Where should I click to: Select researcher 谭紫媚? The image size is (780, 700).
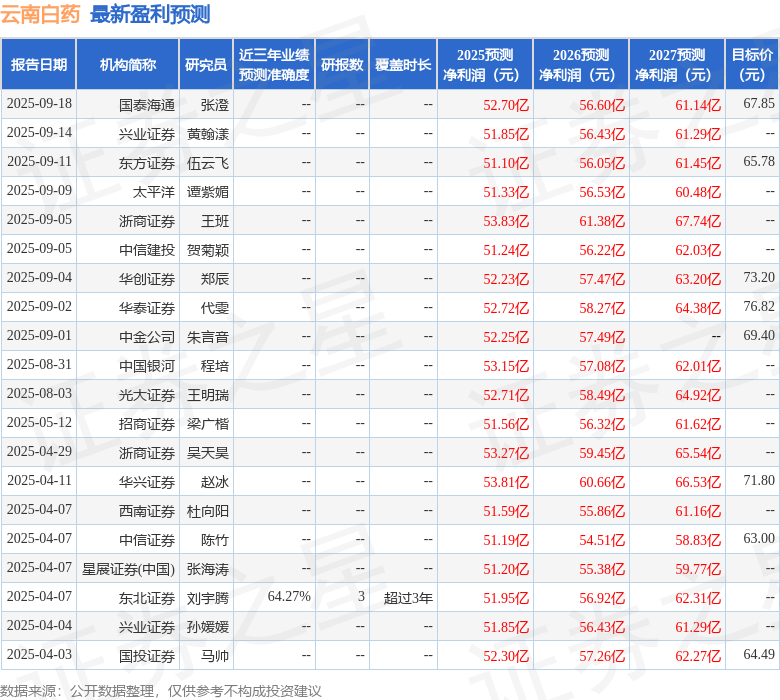click(208, 192)
